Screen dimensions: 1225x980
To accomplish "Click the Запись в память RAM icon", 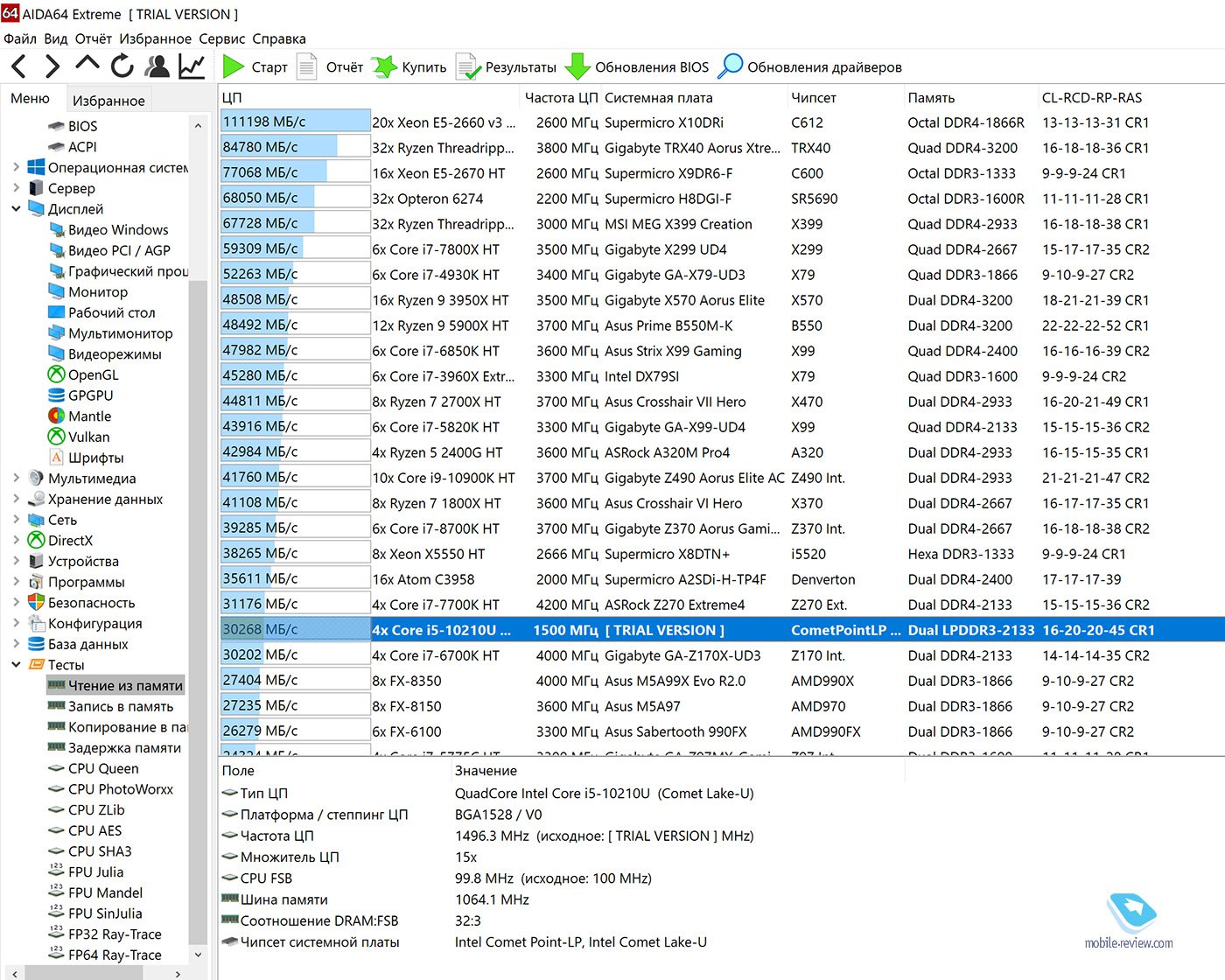I will [57, 705].
